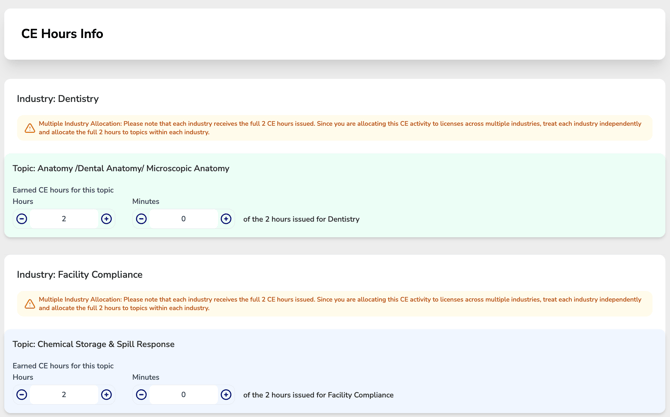670x417 pixels.
Task: Click the Industry: Facility Compliance heading
Action: (79, 275)
